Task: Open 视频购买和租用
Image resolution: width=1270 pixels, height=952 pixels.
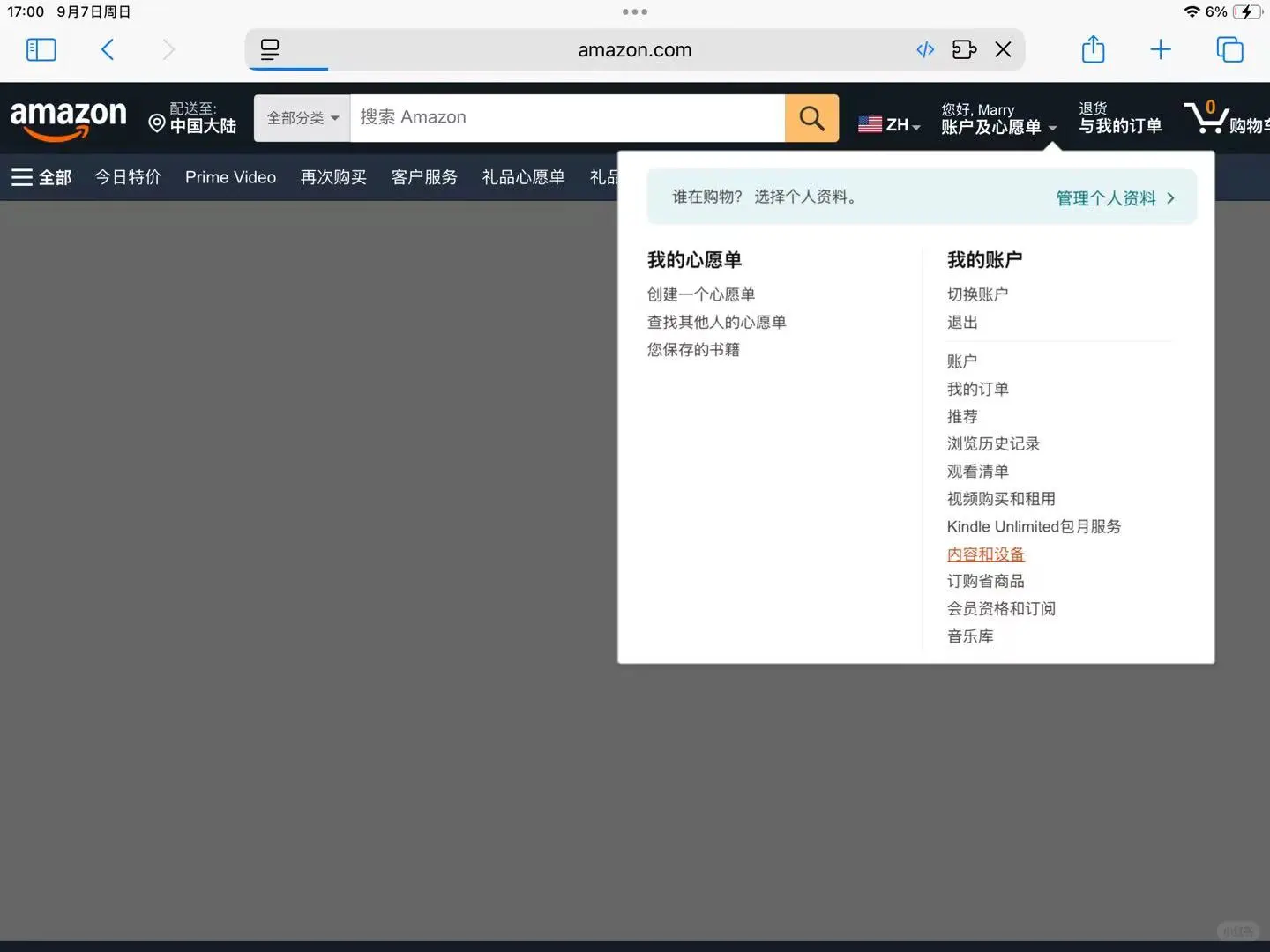Action: click(1001, 499)
